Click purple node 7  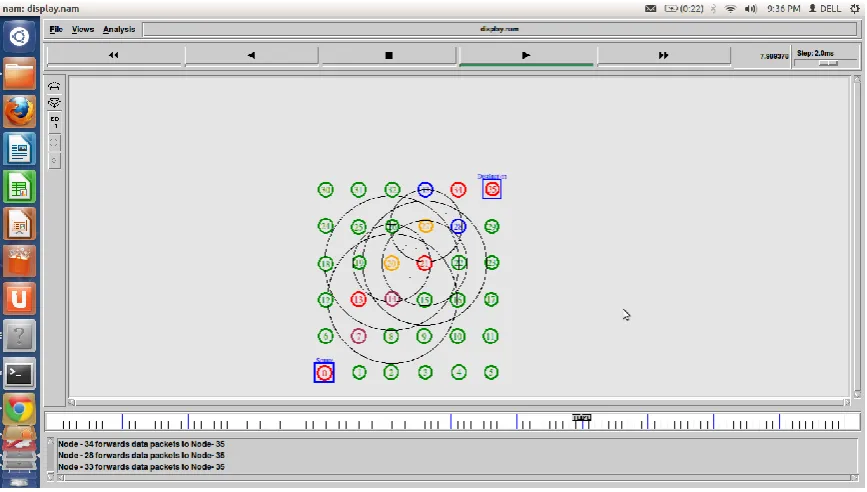click(x=359, y=336)
